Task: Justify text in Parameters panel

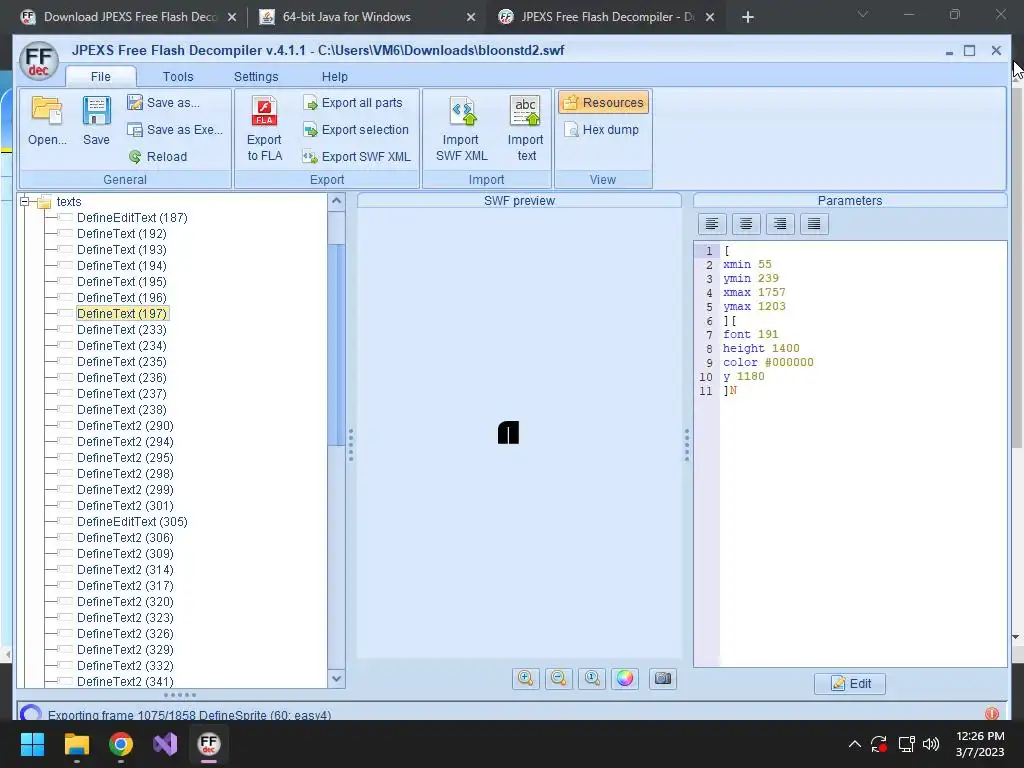Action: pos(814,224)
